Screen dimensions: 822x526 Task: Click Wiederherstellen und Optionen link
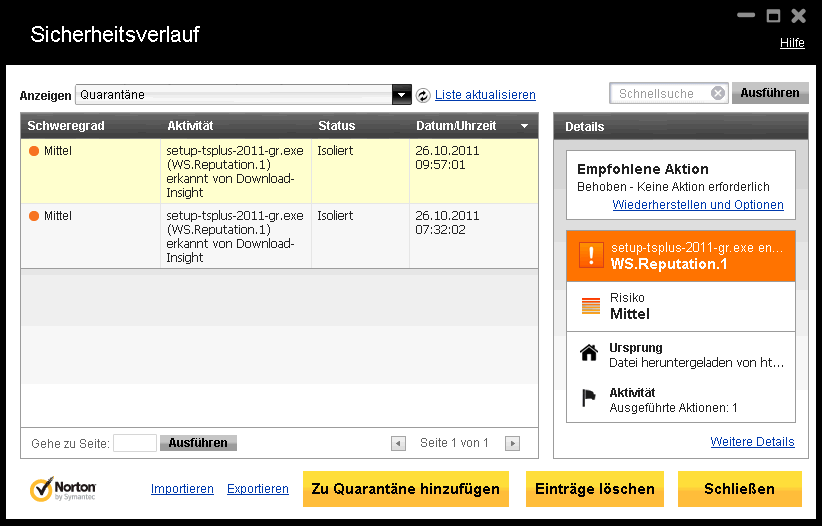tap(698, 205)
